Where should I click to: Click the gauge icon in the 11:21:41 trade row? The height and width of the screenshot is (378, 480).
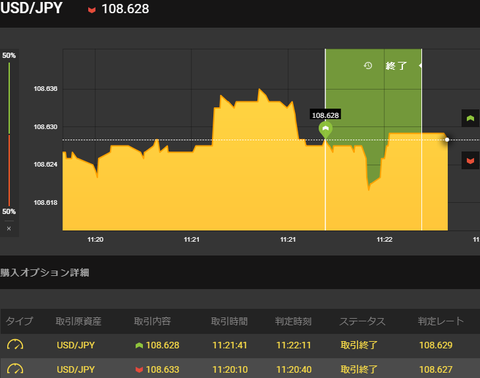point(15,345)
